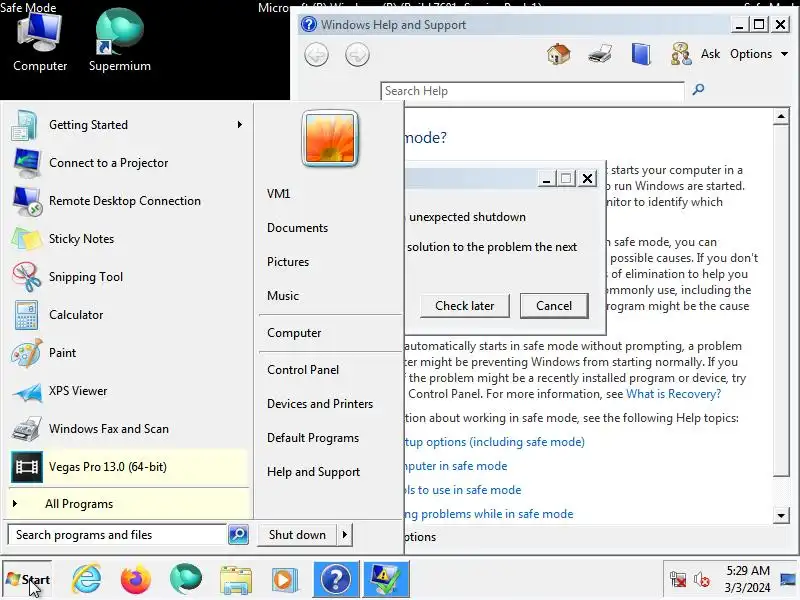Open the tools to use in safe mode link
The image size is (800, 600).
(x=463, y=490)
